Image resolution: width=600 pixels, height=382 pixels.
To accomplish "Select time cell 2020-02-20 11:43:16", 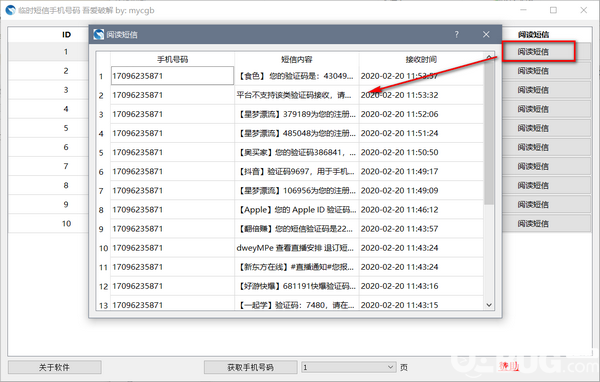I will (x=421, y=286).
